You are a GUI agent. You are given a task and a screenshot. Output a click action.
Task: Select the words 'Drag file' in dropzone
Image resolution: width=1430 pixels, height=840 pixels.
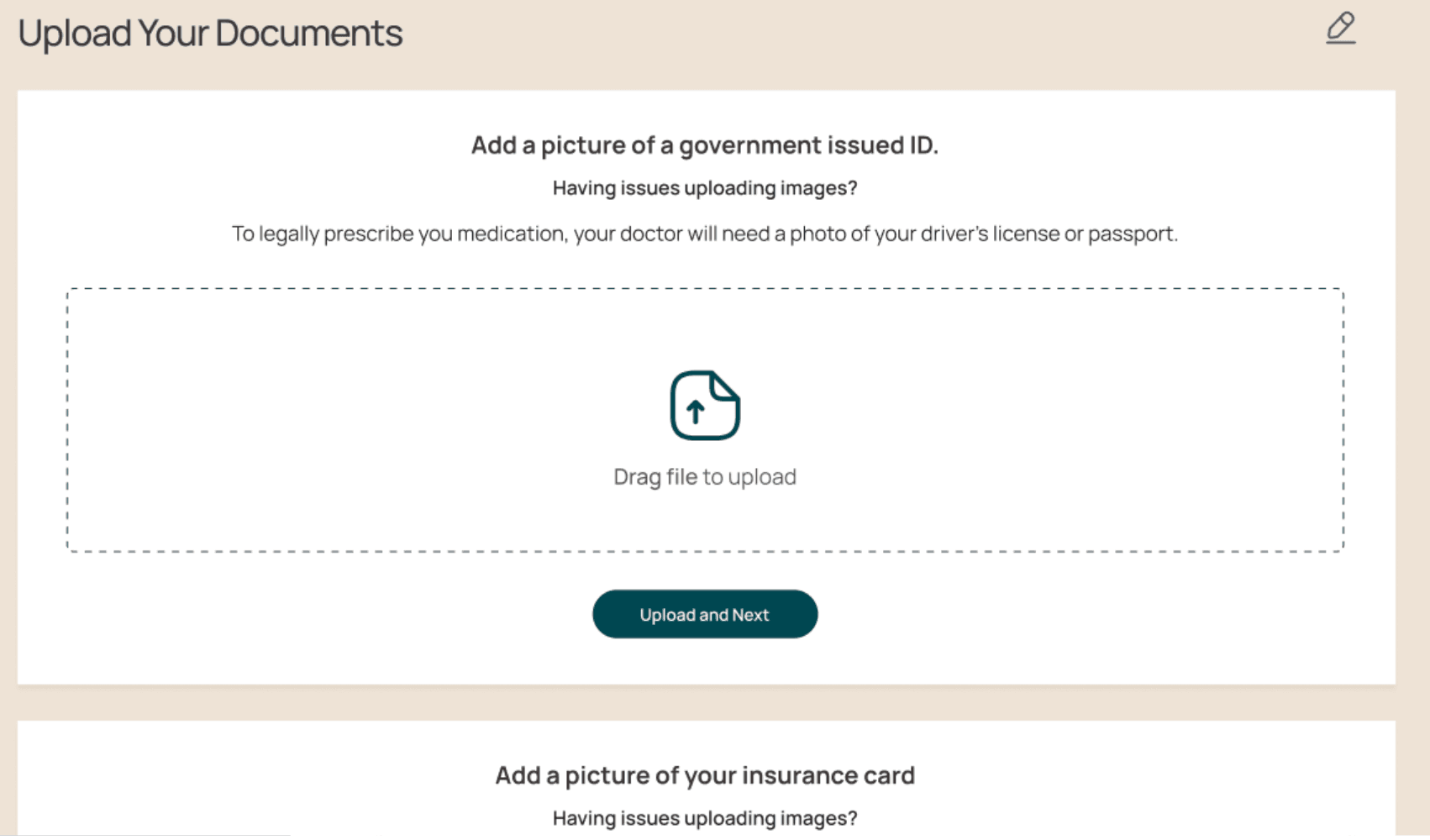coord(655,477)
